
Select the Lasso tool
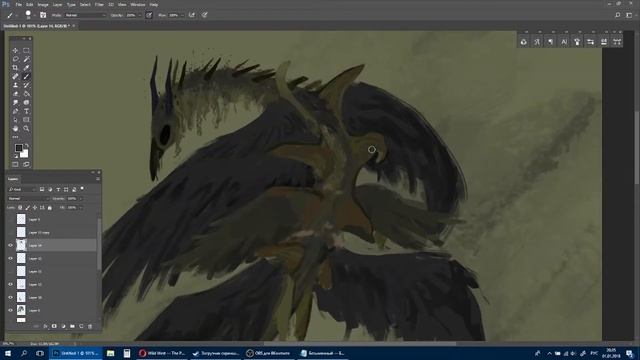pos(15,59)
